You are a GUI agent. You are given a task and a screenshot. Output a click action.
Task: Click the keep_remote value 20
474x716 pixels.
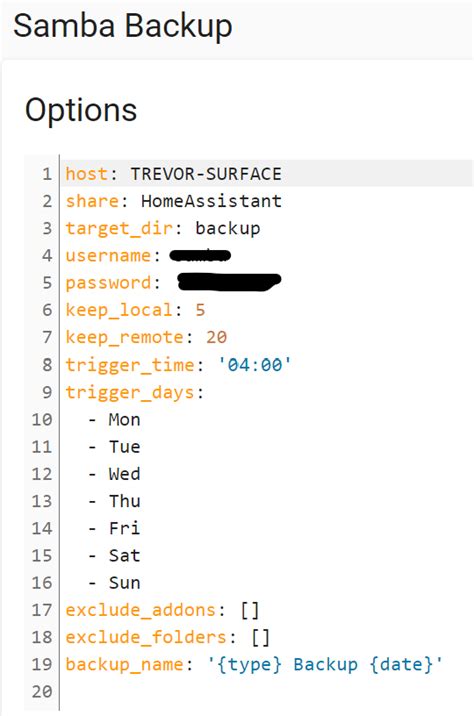coord(216,337)
